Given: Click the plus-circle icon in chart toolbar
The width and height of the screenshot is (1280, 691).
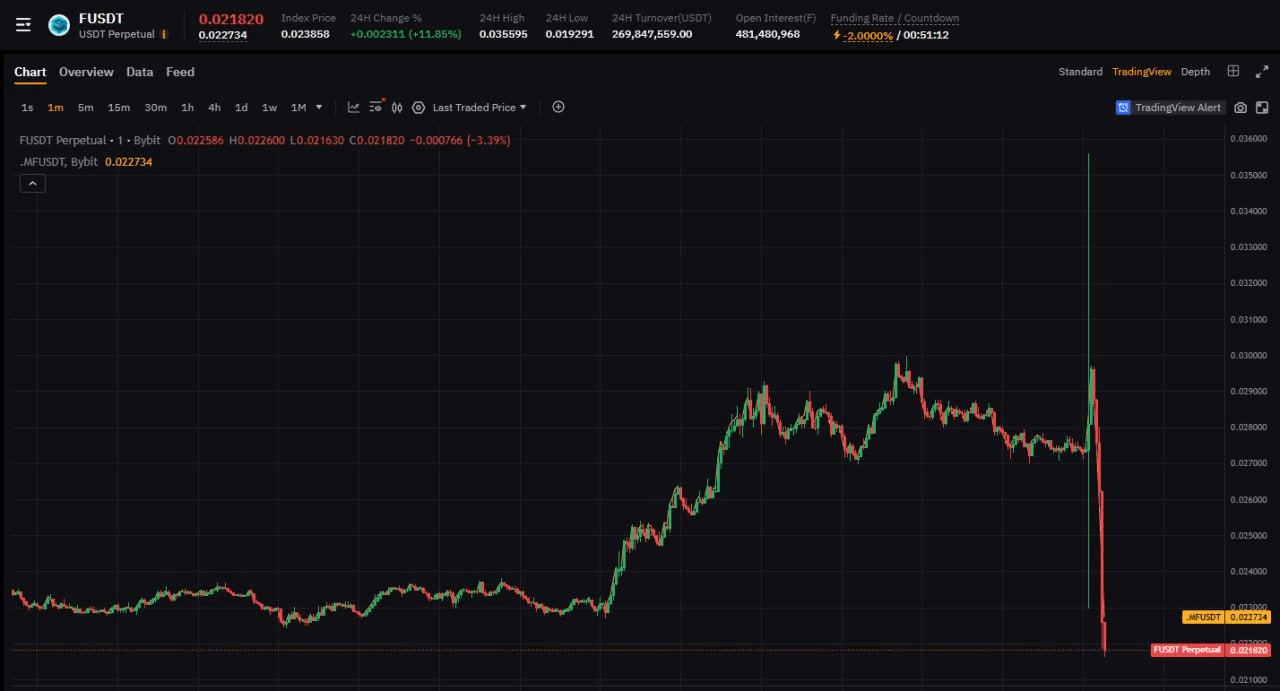Looking at the screenshot, I should point(558,107).
